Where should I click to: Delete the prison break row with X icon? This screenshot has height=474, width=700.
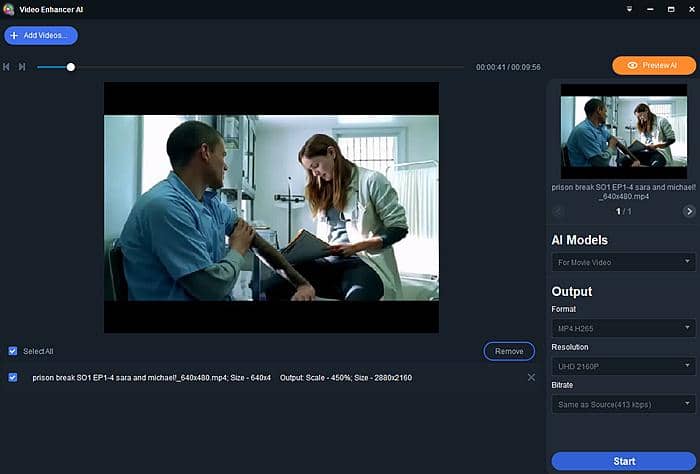tap(531, 378)
